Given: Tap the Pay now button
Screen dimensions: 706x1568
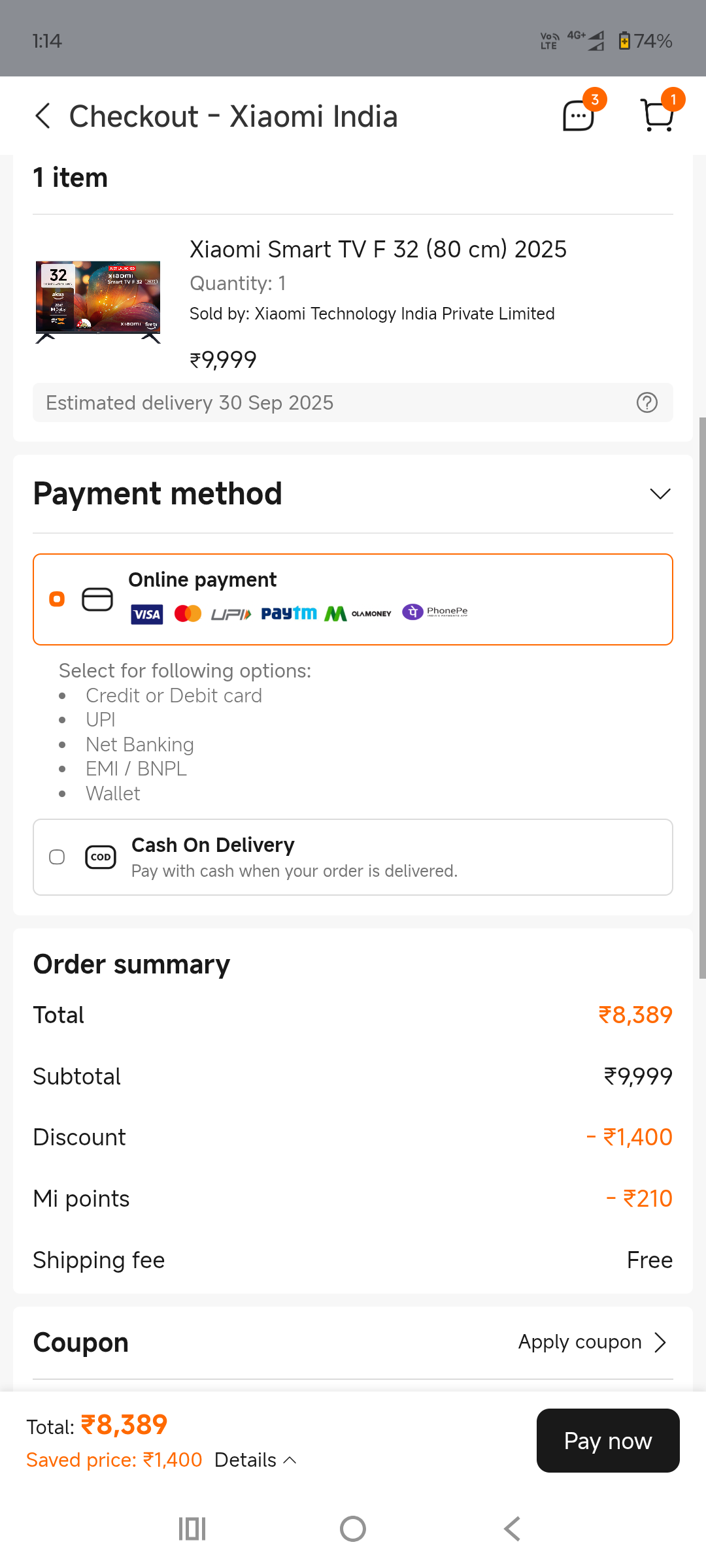Looking at the screenshot, I should click(608, 1441).
